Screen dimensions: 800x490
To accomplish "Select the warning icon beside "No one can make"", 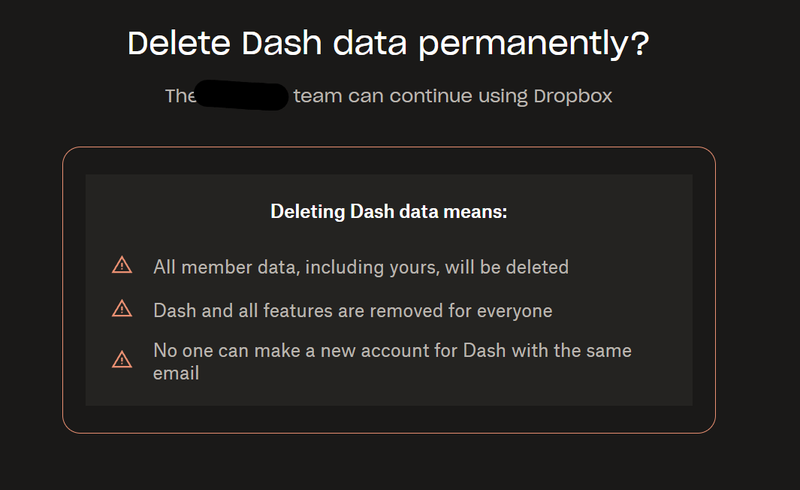I will (x=121, y=360).
